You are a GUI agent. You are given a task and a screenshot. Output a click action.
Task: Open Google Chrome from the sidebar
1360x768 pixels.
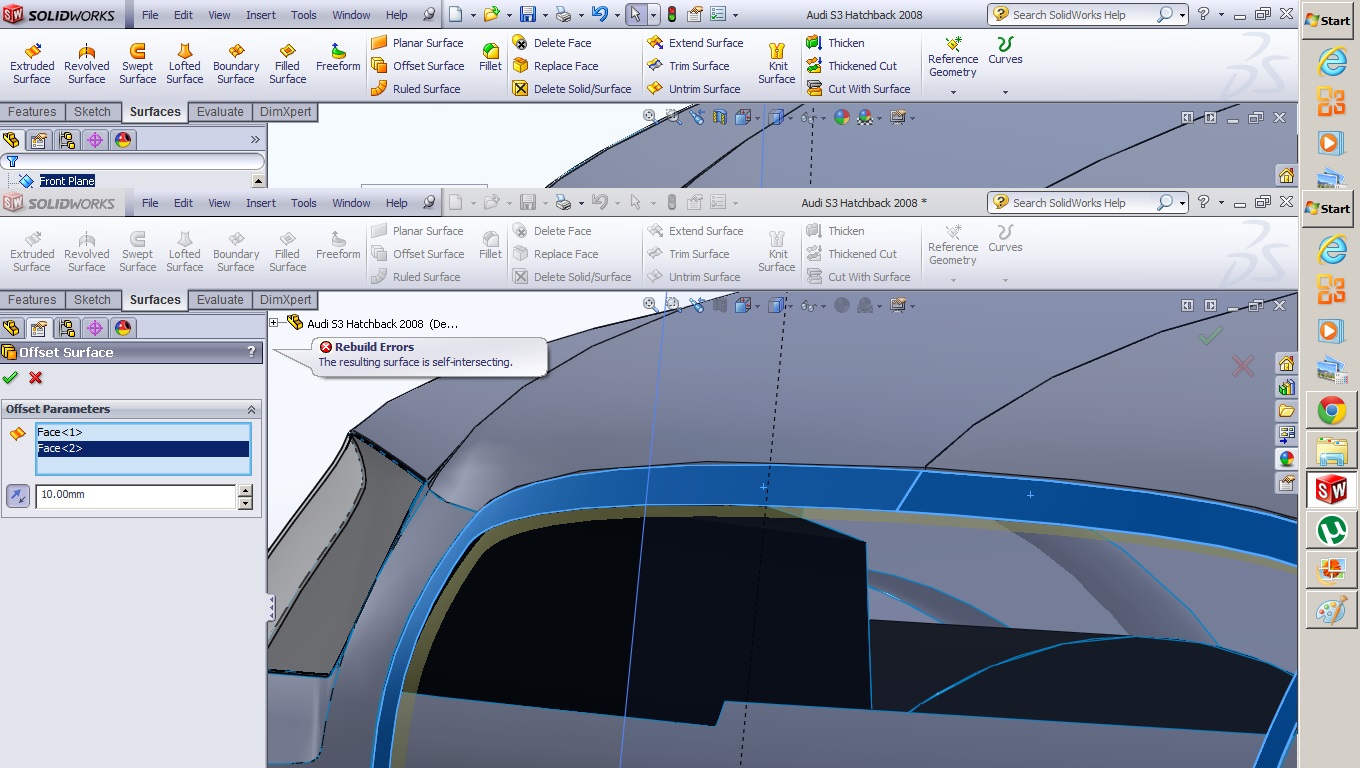[1330, 409]
